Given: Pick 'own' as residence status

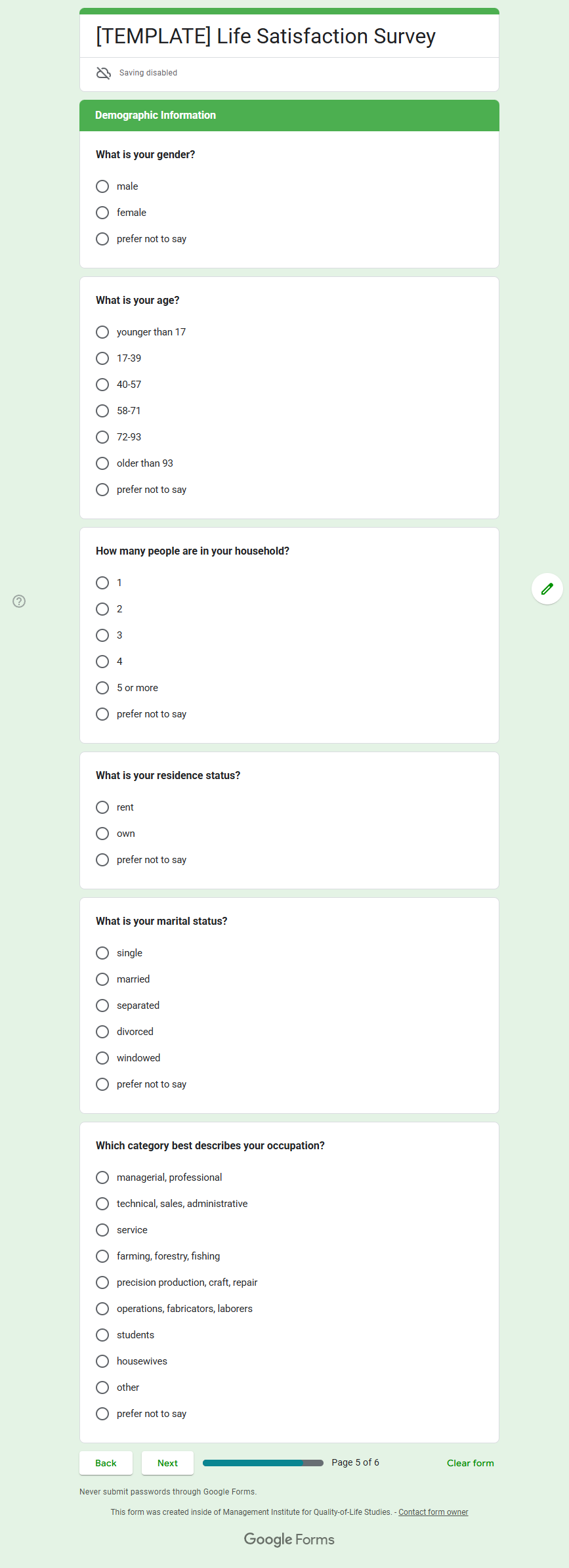Looking at the screenshot, I should 102,834.
